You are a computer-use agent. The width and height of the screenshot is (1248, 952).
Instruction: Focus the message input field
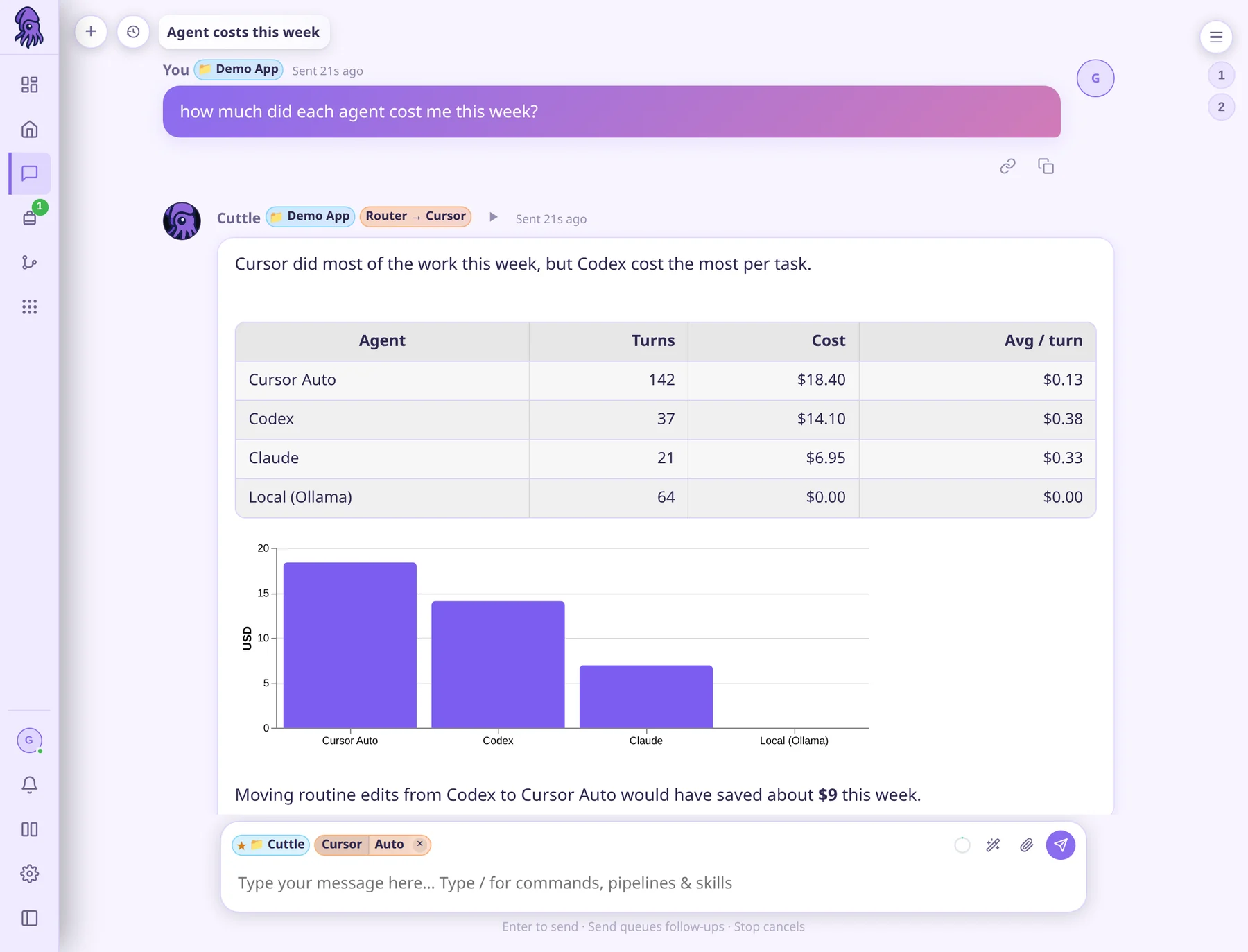point(652,883)
